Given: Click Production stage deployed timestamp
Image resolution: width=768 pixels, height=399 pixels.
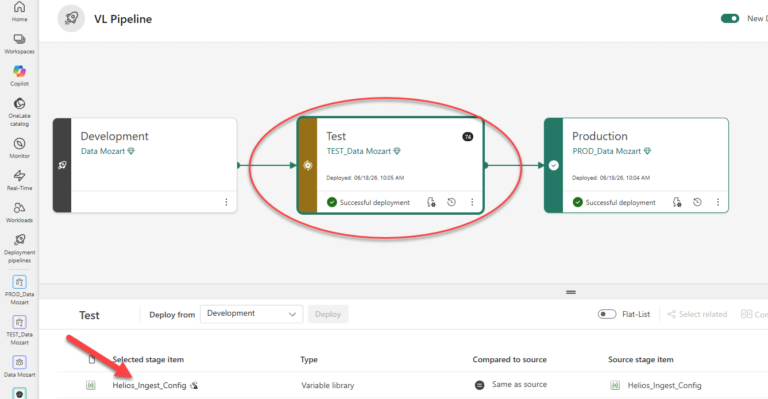Looking at the screenshot, I should click(611, 178).
